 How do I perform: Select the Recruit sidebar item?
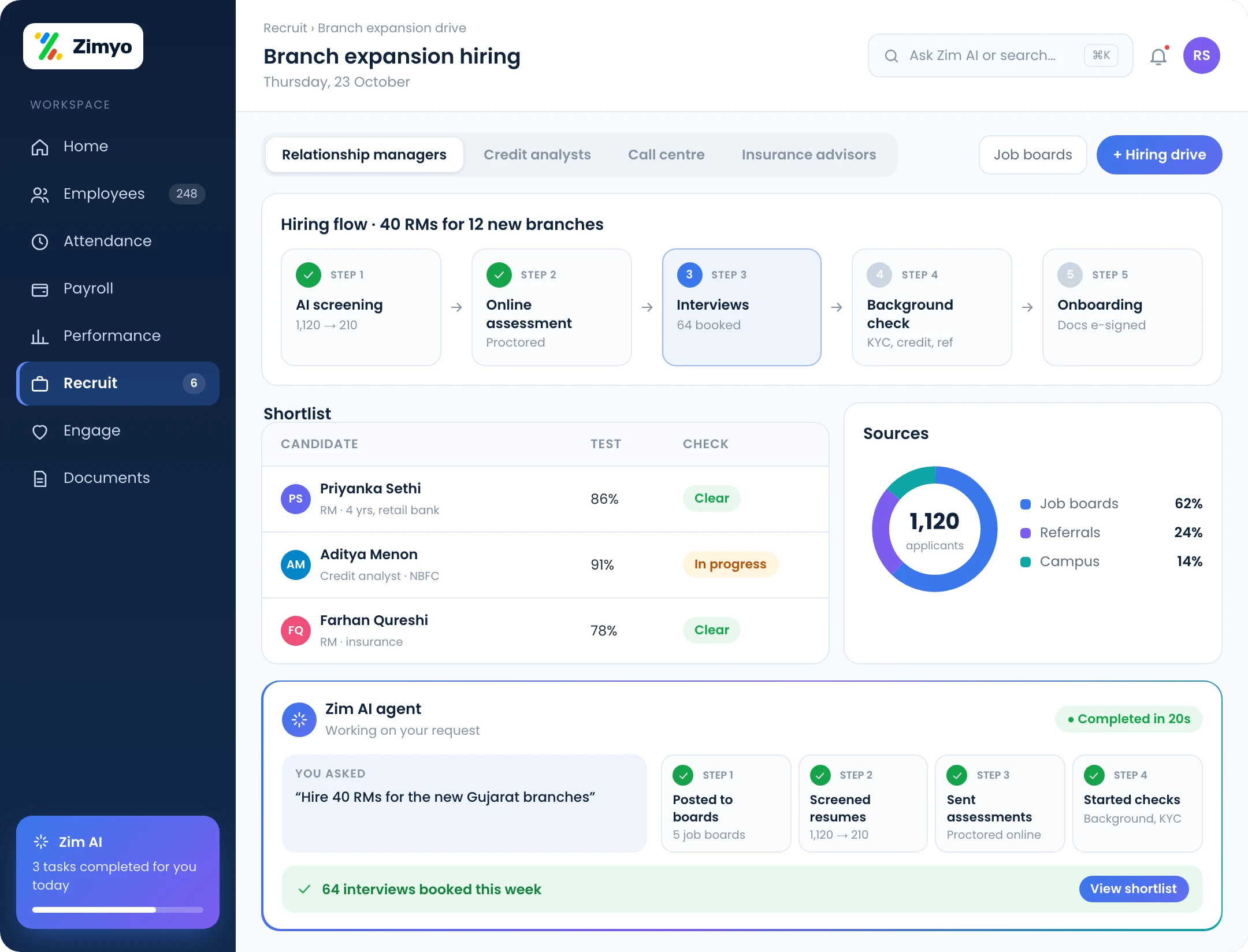coord(118,383)
